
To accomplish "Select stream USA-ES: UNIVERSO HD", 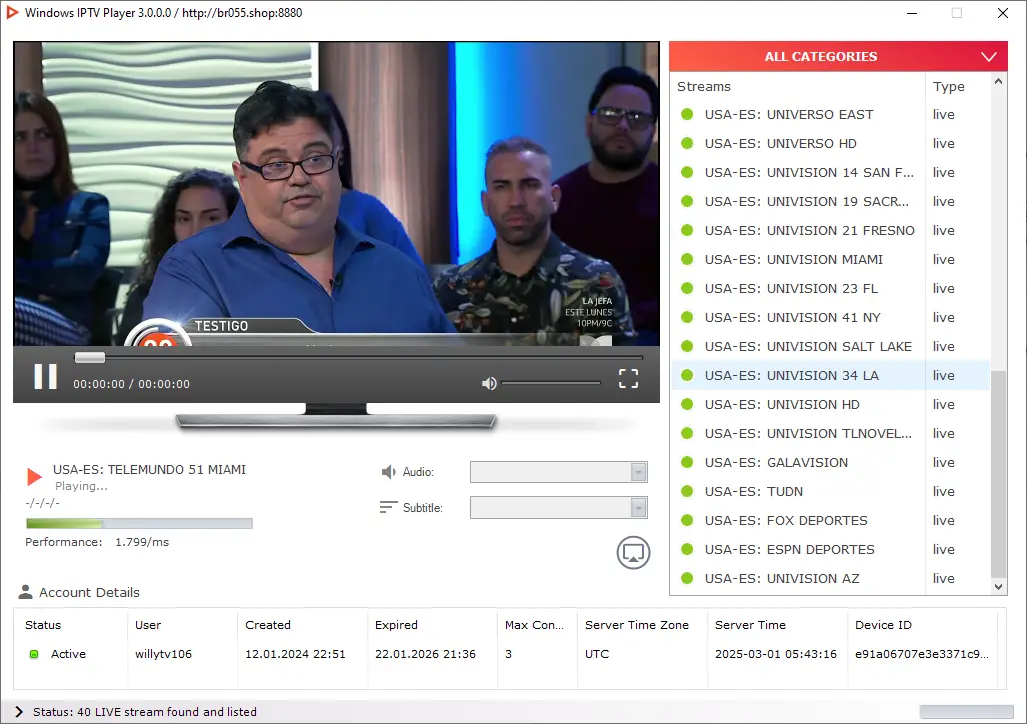I will 831,143.
